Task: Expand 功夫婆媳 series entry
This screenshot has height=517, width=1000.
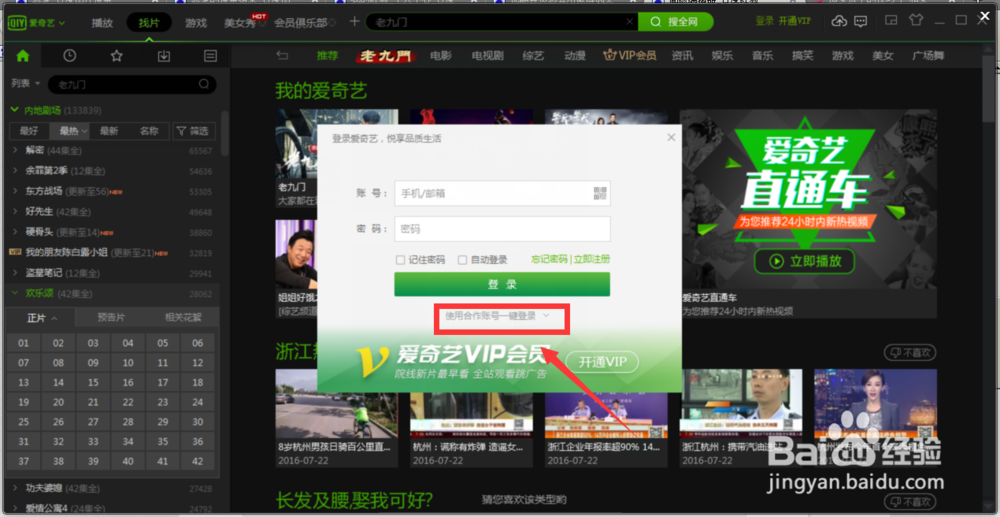Action: click(15, 488)
